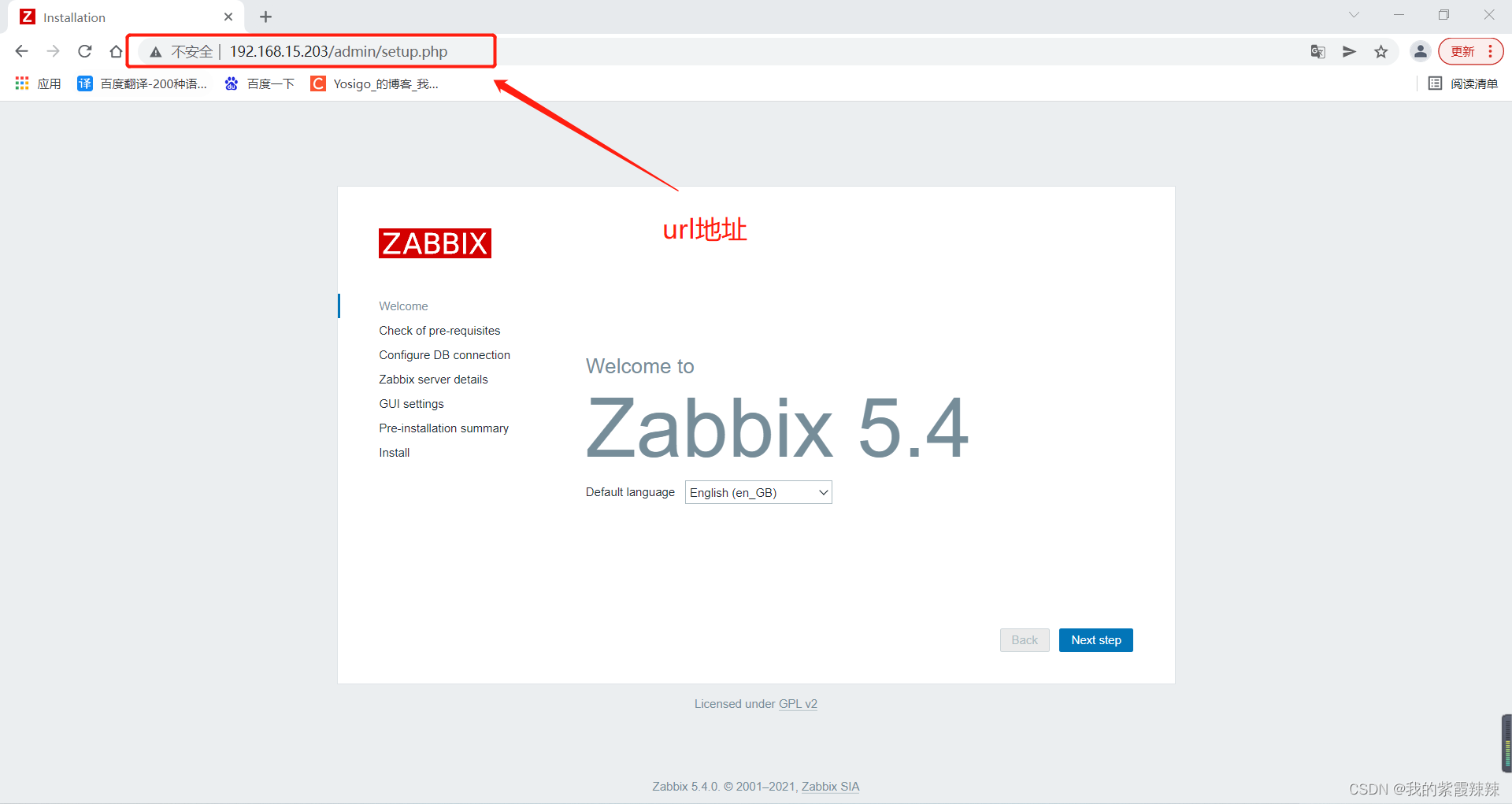Click the 'Default language' label
Image resolution: width=1512 pixels, height=804 pixels.
point(630,492)
